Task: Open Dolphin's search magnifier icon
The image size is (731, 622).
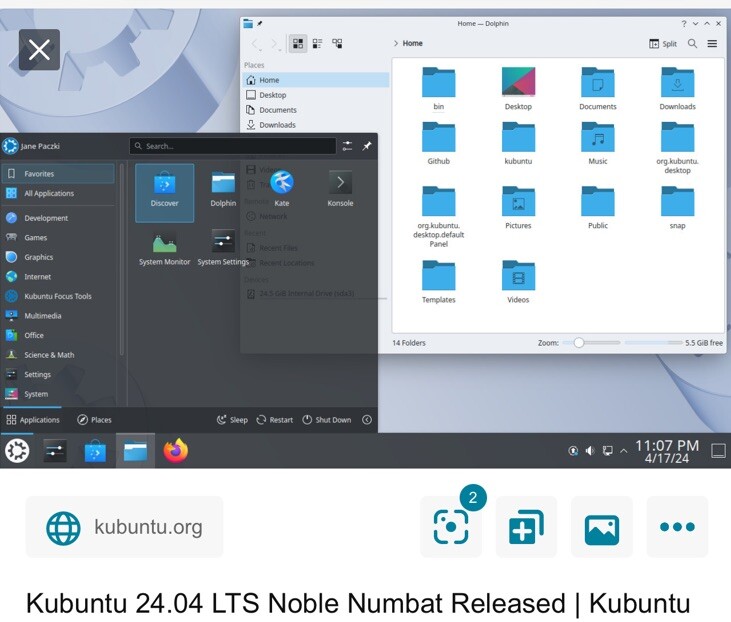Action: [x=692, y=43]
